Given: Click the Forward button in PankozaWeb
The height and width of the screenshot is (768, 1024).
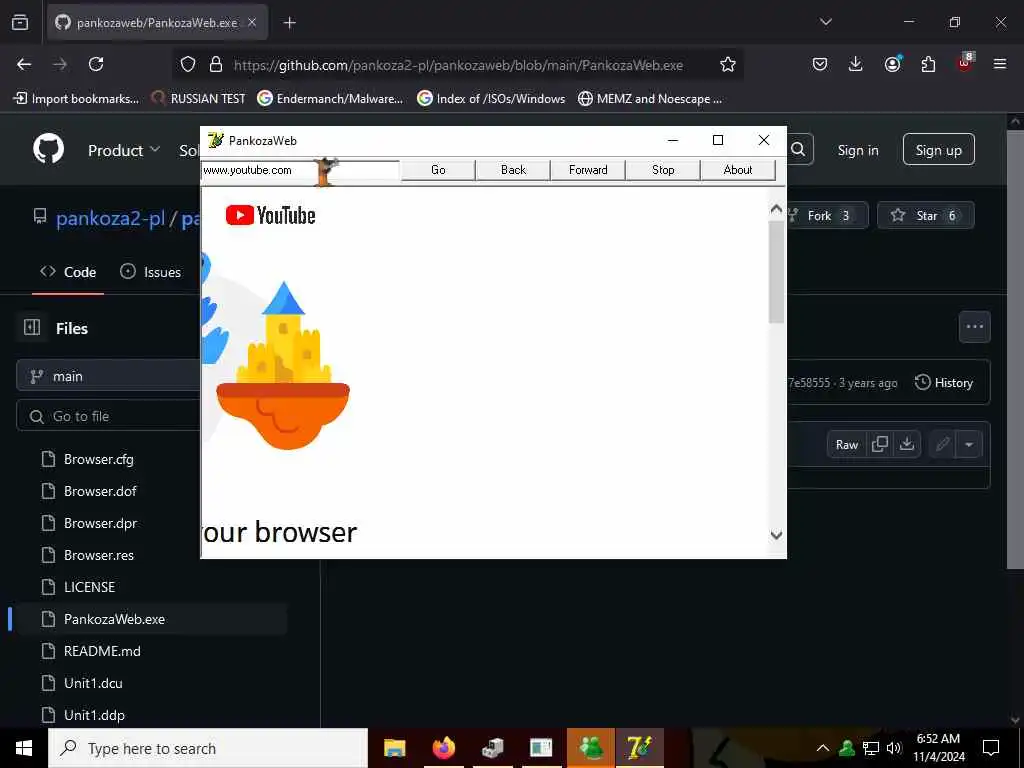Looking at the screenshot, I should (x=588, y=170).
